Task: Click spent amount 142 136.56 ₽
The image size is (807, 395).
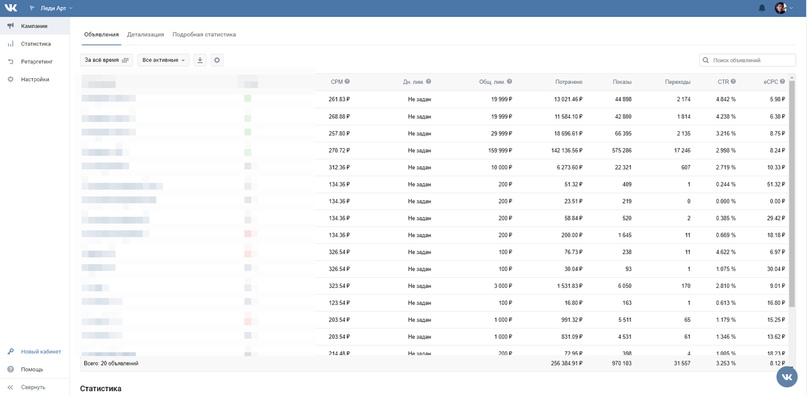Action: pyautogui.click(x=566, y=150)
